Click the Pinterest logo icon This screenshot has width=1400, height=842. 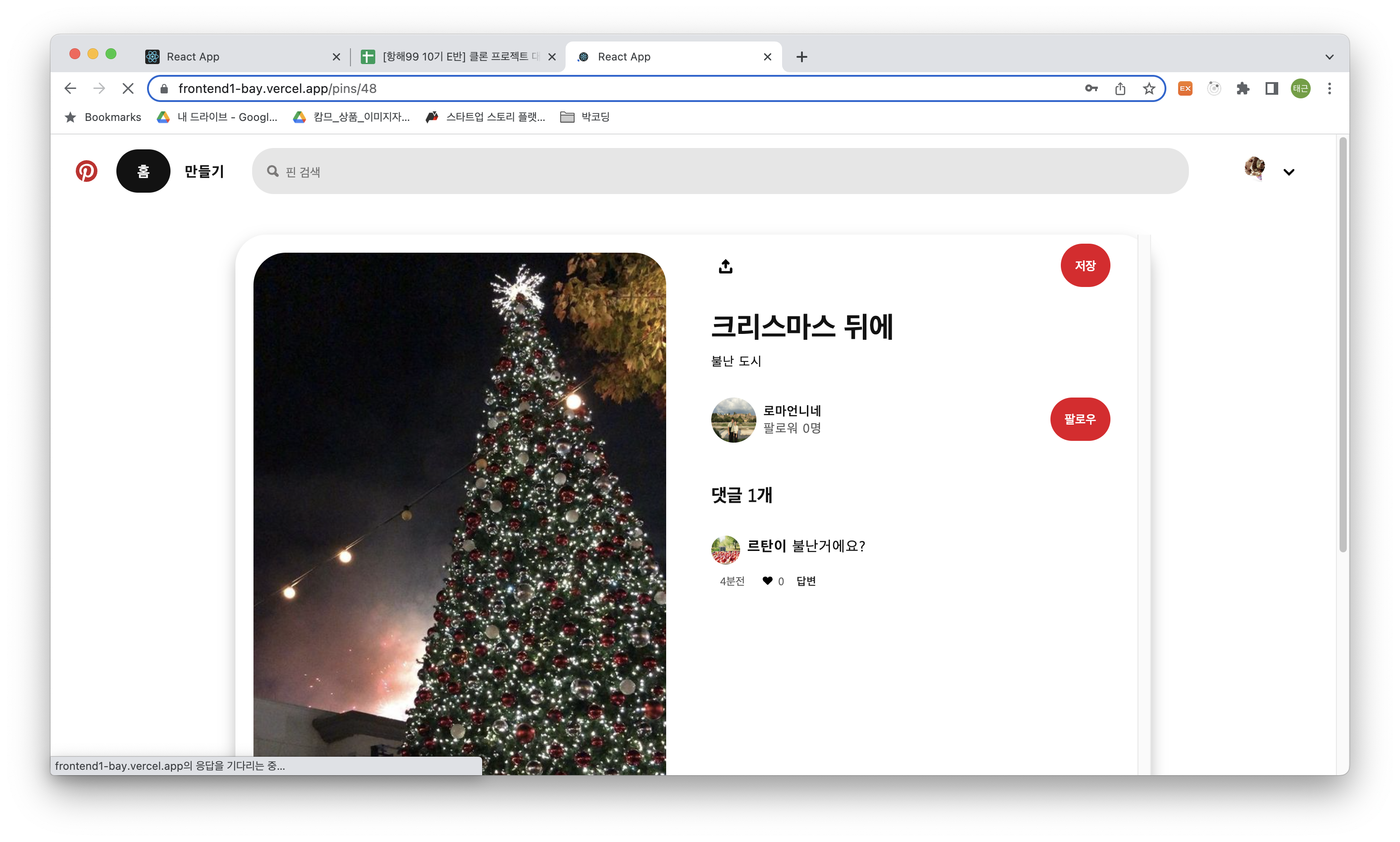86,171
